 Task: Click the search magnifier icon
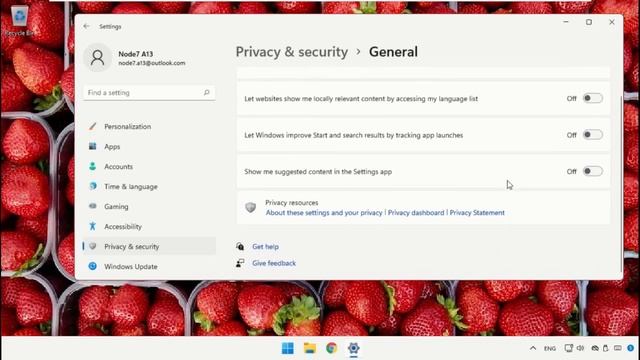207,93
